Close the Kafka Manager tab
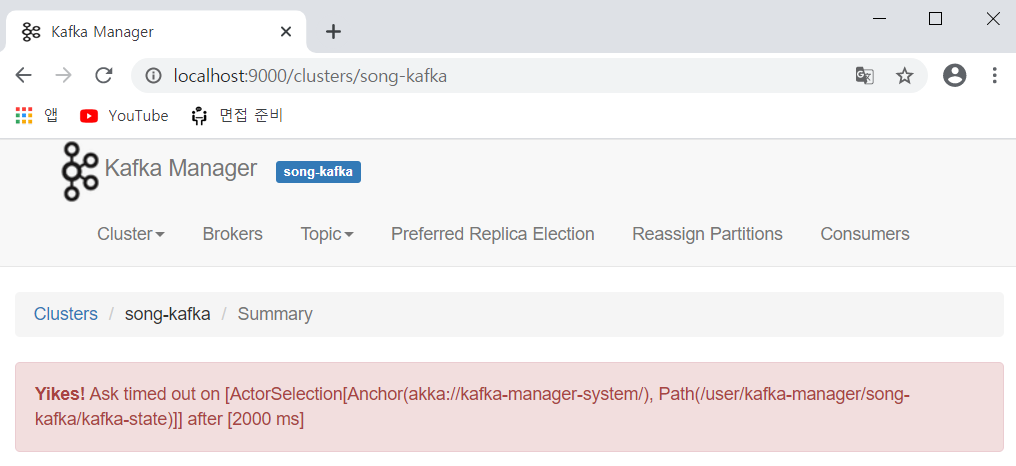 coord(286,32)
